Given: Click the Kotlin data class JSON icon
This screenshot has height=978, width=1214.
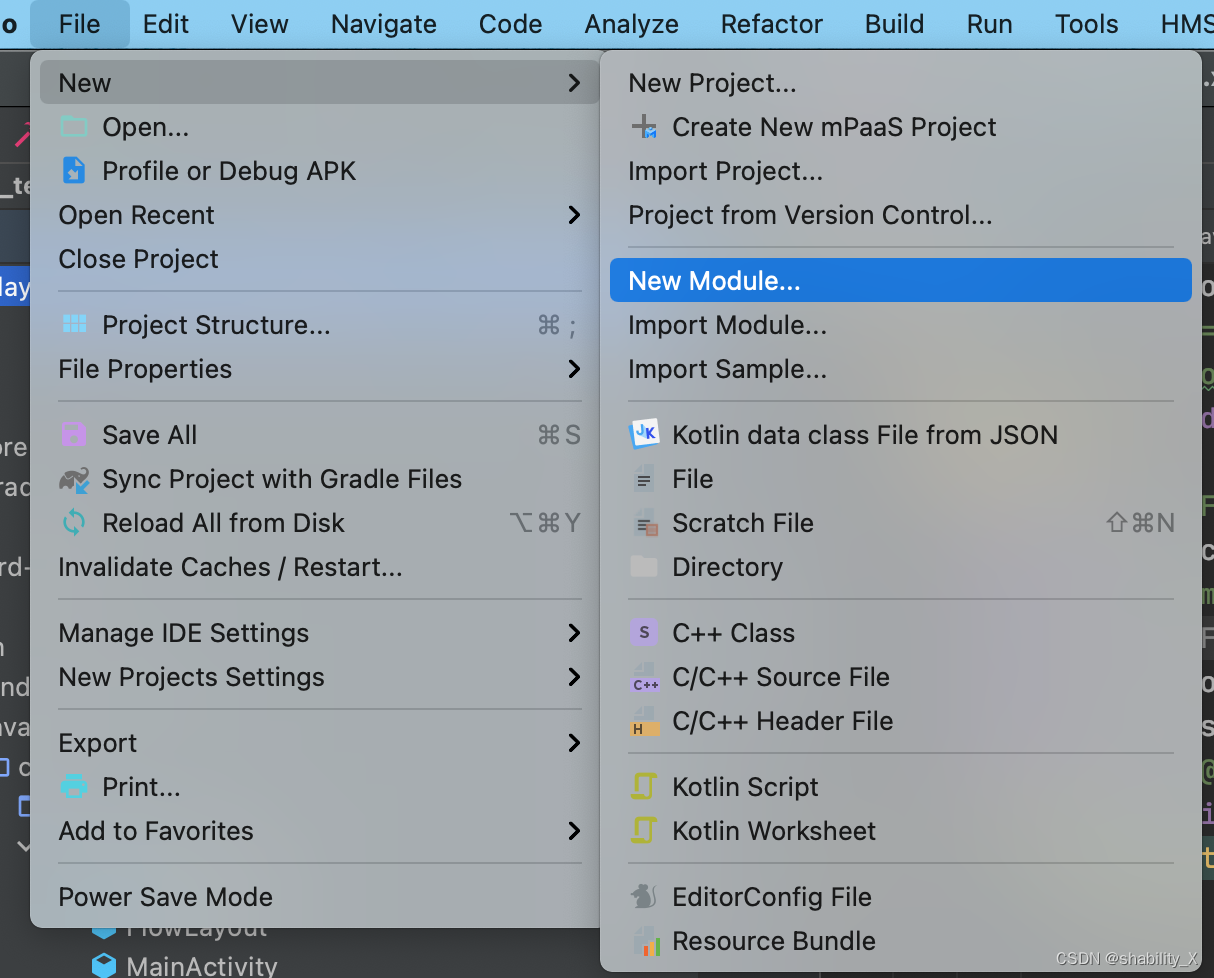Looking at the screenshot, I should (645, 435).
